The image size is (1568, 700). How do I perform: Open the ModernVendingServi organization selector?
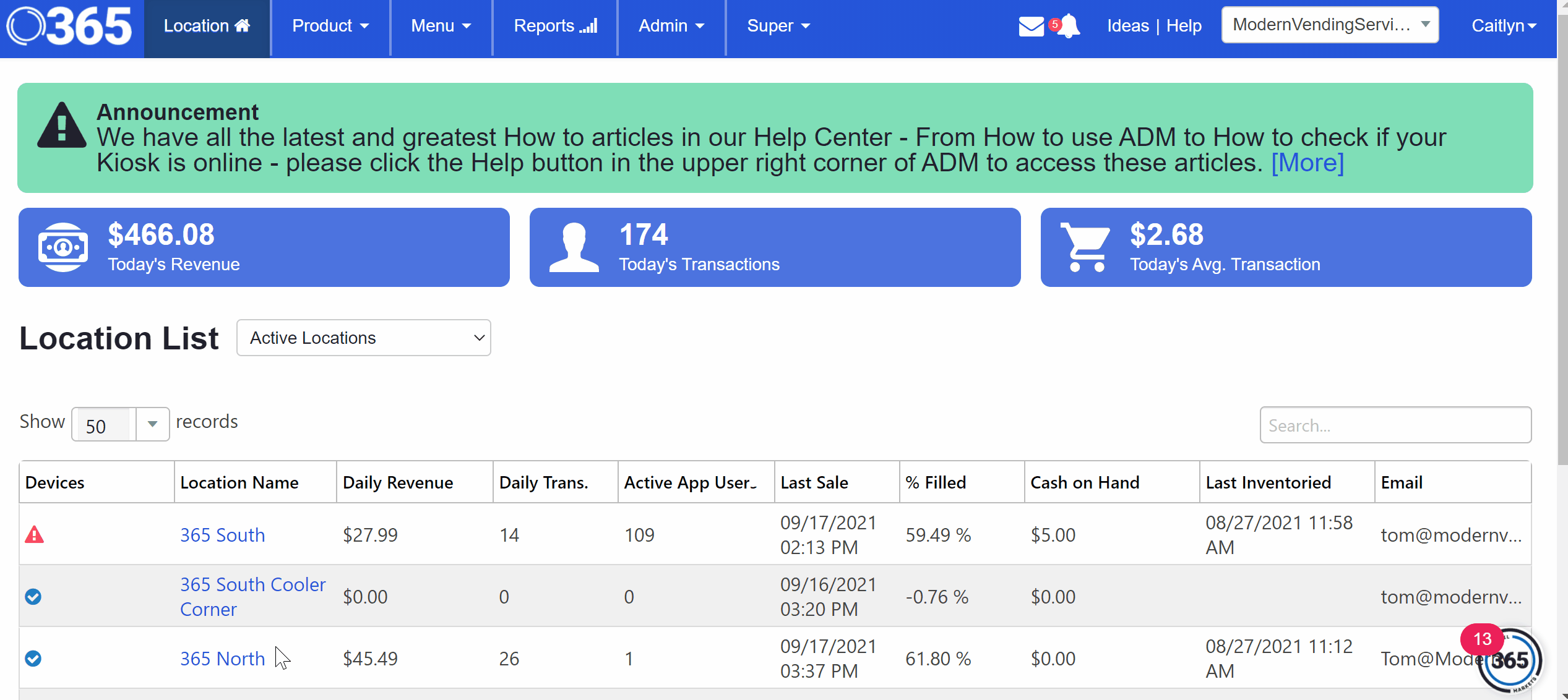pos(1329,25)
